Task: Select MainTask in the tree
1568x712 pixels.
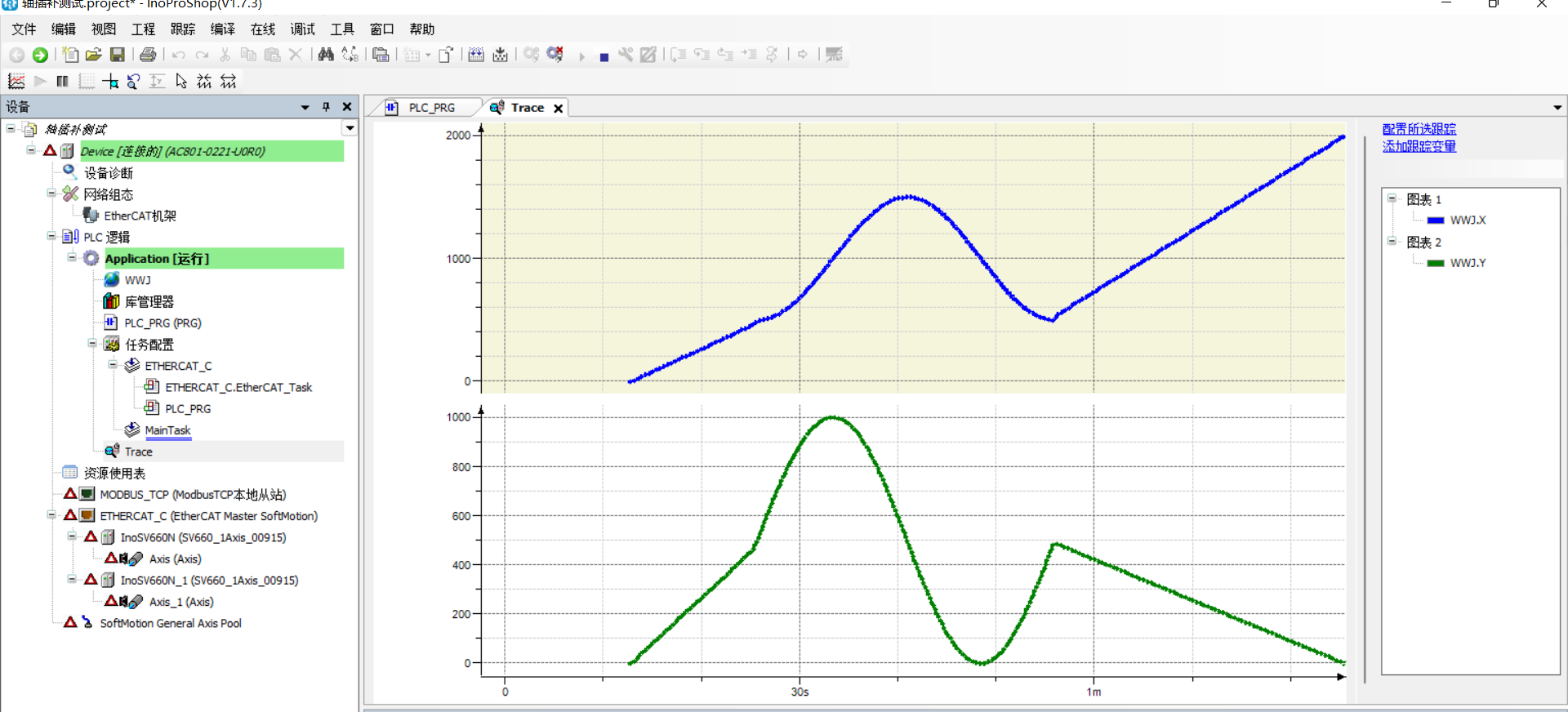Action: [x=167, y=430]
